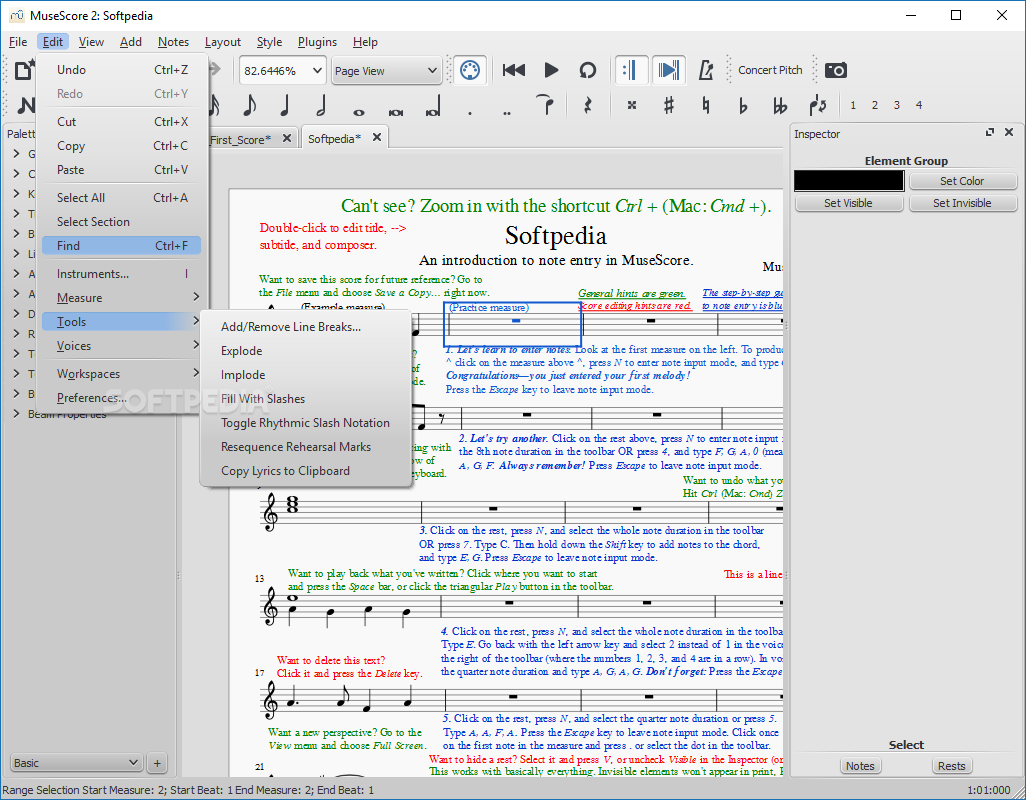This screenshot has width=1026, height=800.
Task: Choose Explode from Tools submenu
Action: (306, 351)
